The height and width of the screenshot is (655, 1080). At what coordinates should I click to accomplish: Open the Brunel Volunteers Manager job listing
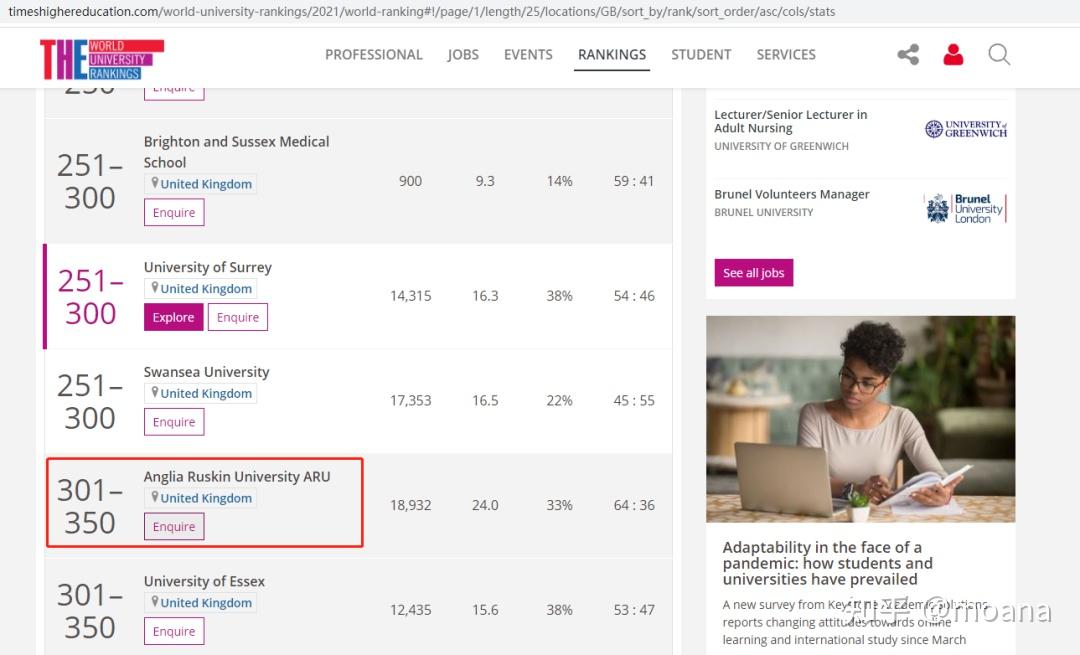tap(792, 194)
